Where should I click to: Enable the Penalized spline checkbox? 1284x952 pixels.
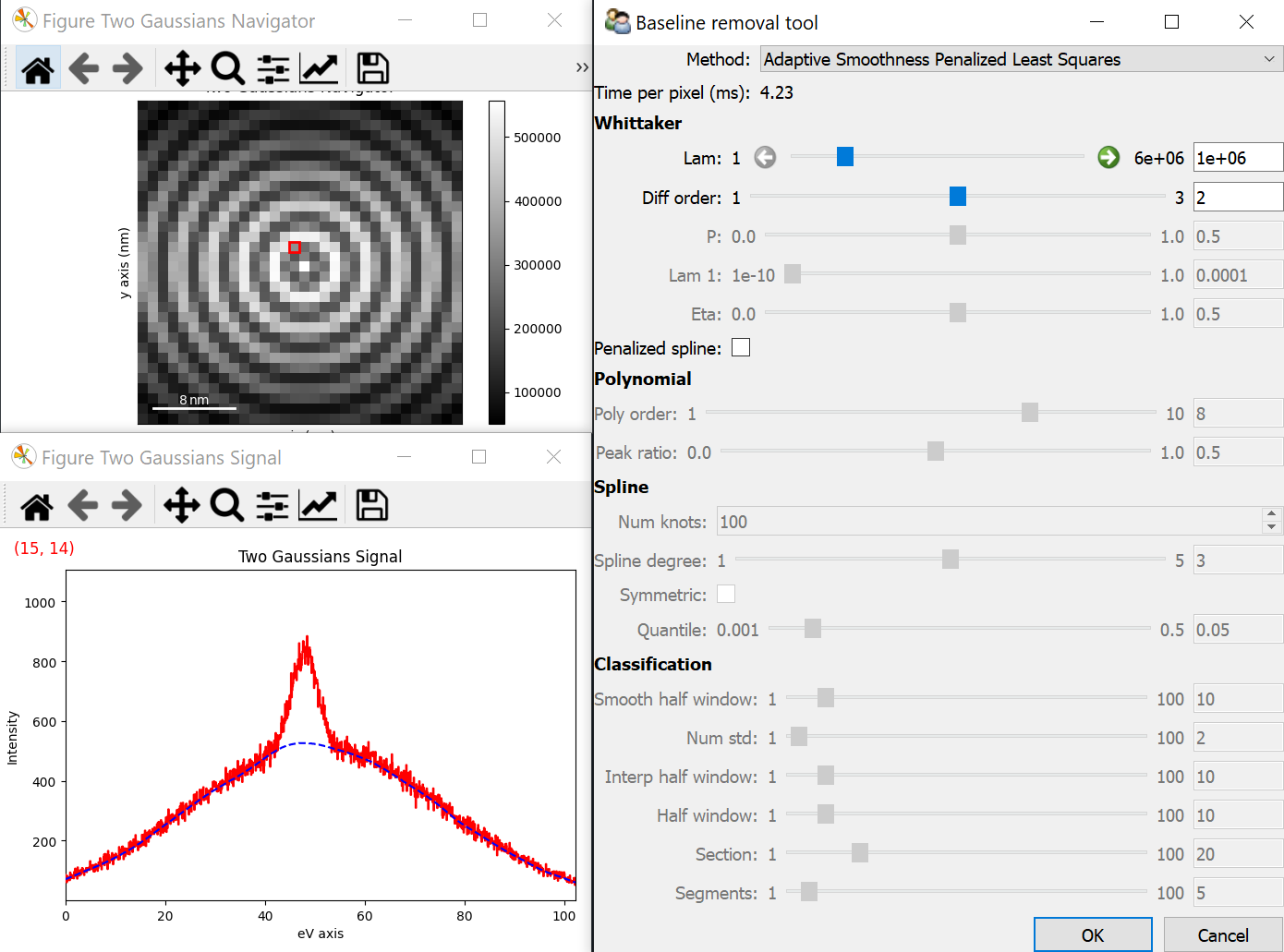coord(741,348)
